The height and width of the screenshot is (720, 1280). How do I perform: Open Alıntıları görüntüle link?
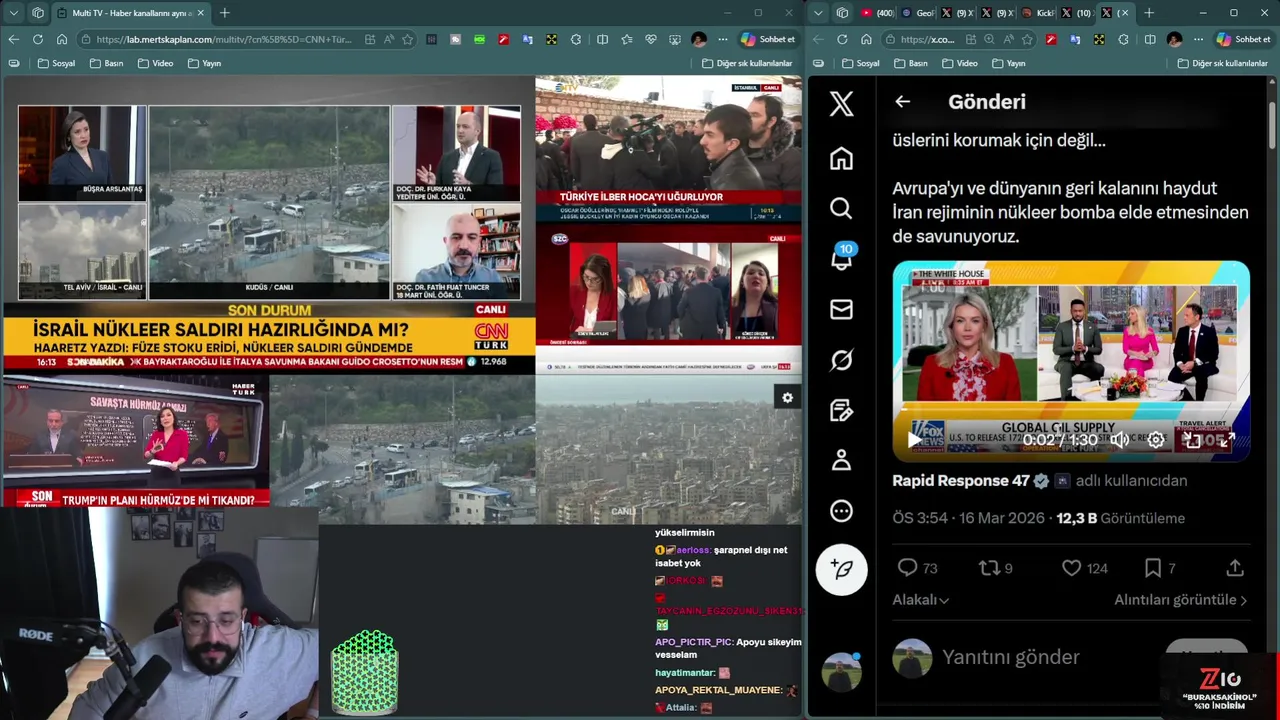pos(1180,600)
